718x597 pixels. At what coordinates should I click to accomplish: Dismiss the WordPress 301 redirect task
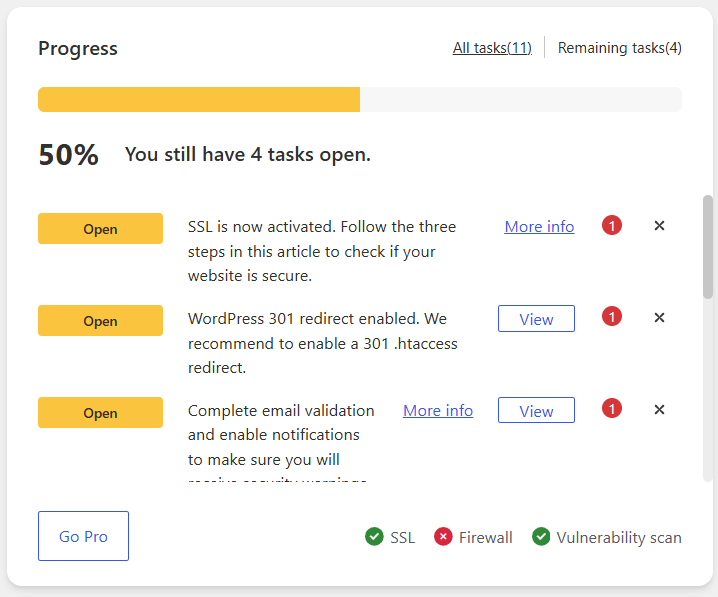point(659,318)
